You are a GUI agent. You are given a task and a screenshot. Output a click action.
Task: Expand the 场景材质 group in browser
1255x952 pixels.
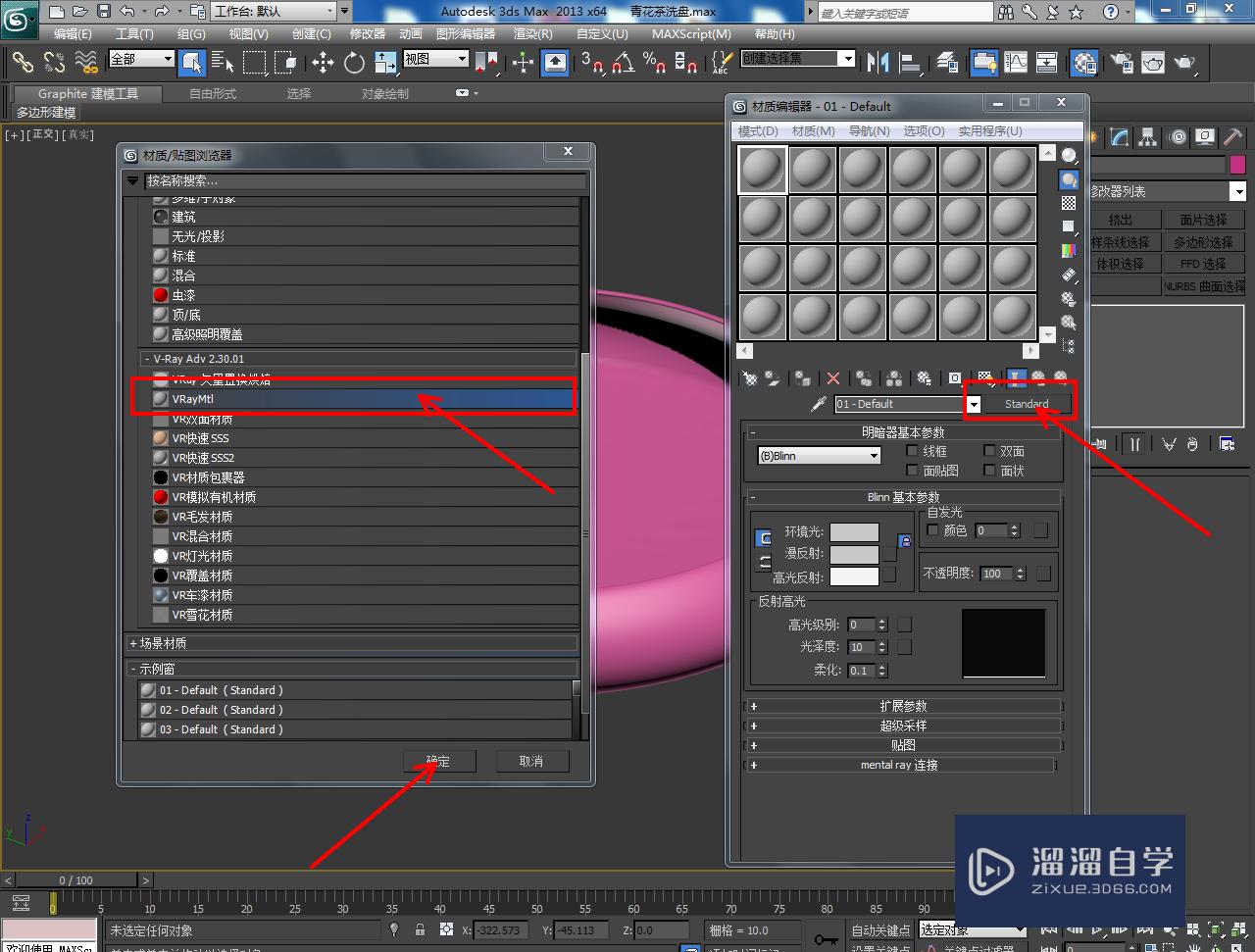coord(353,643)
